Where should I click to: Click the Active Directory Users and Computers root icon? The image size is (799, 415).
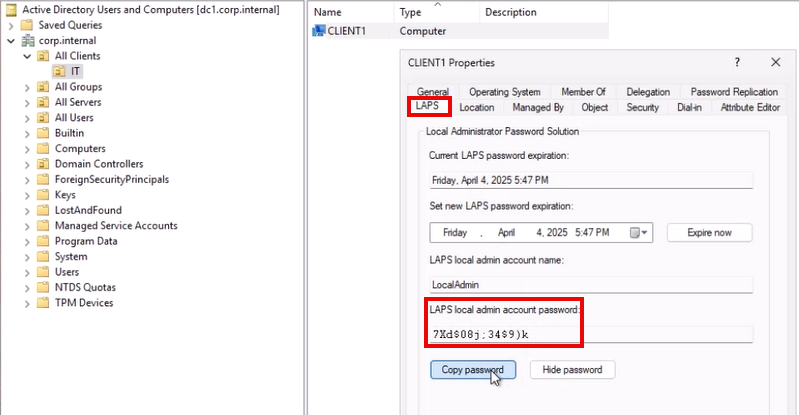(11, 10)
